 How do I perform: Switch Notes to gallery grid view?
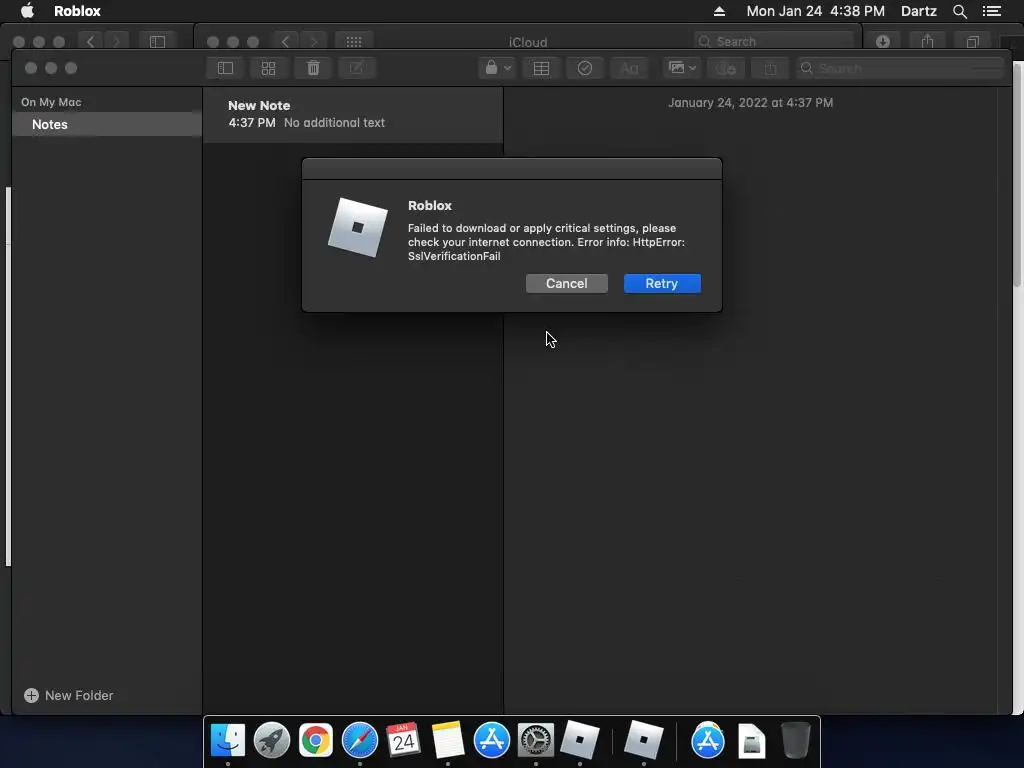point(268,68)
